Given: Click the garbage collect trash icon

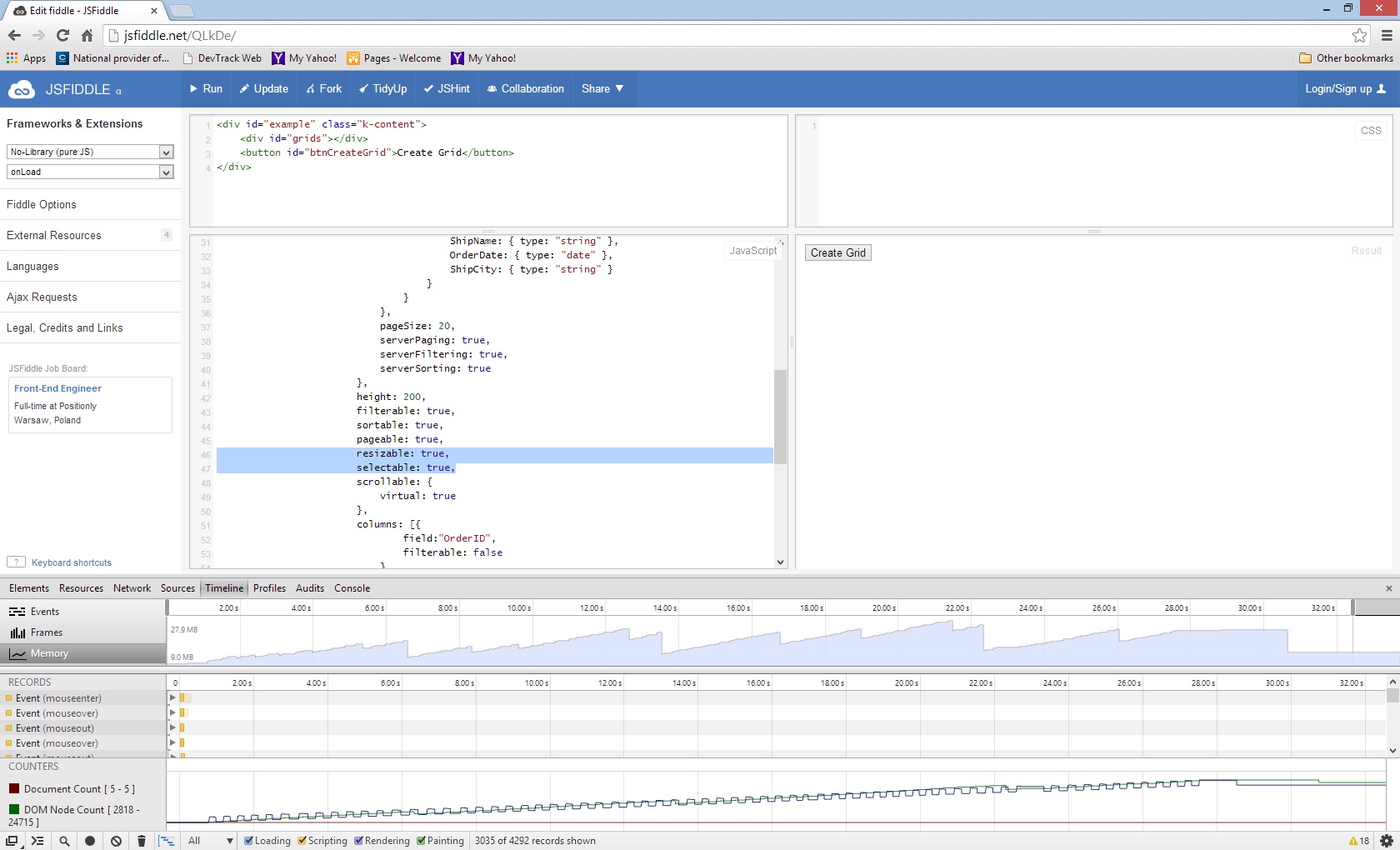Looking at the screenshot, I should click(142, 841).
